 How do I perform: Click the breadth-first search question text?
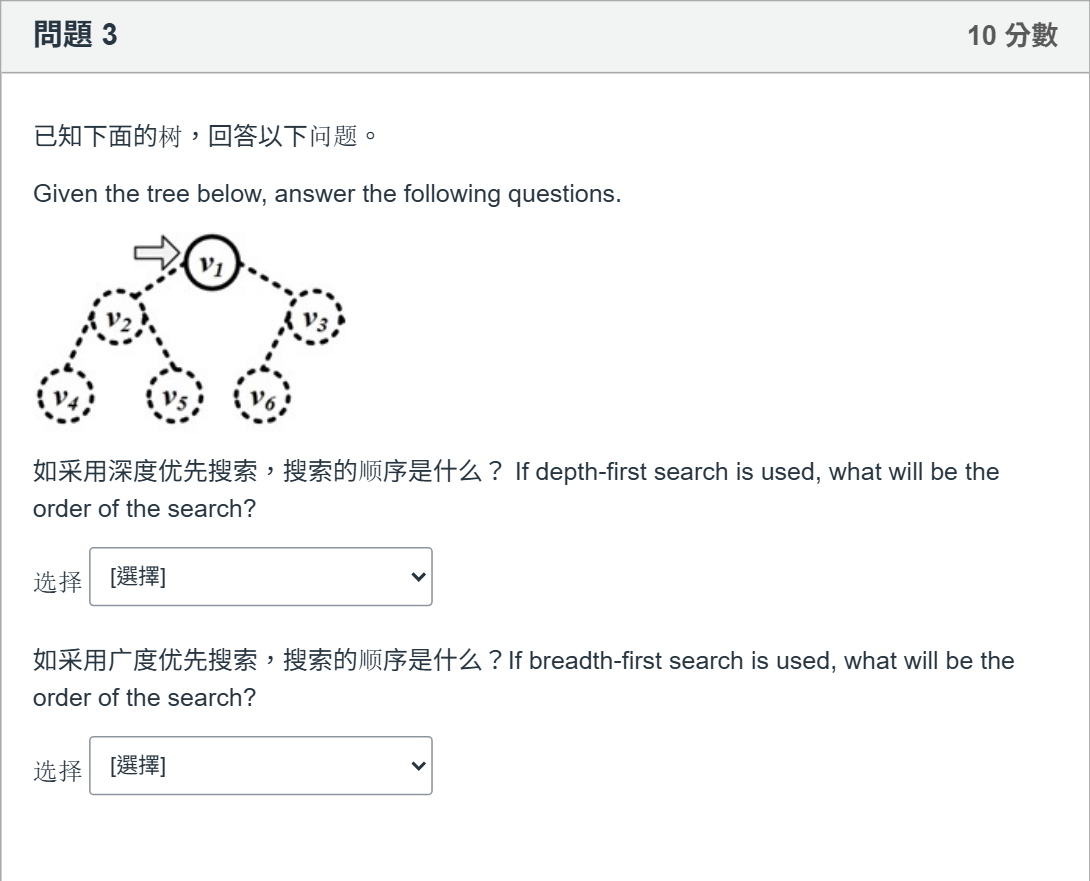click(x=523, y=679)
